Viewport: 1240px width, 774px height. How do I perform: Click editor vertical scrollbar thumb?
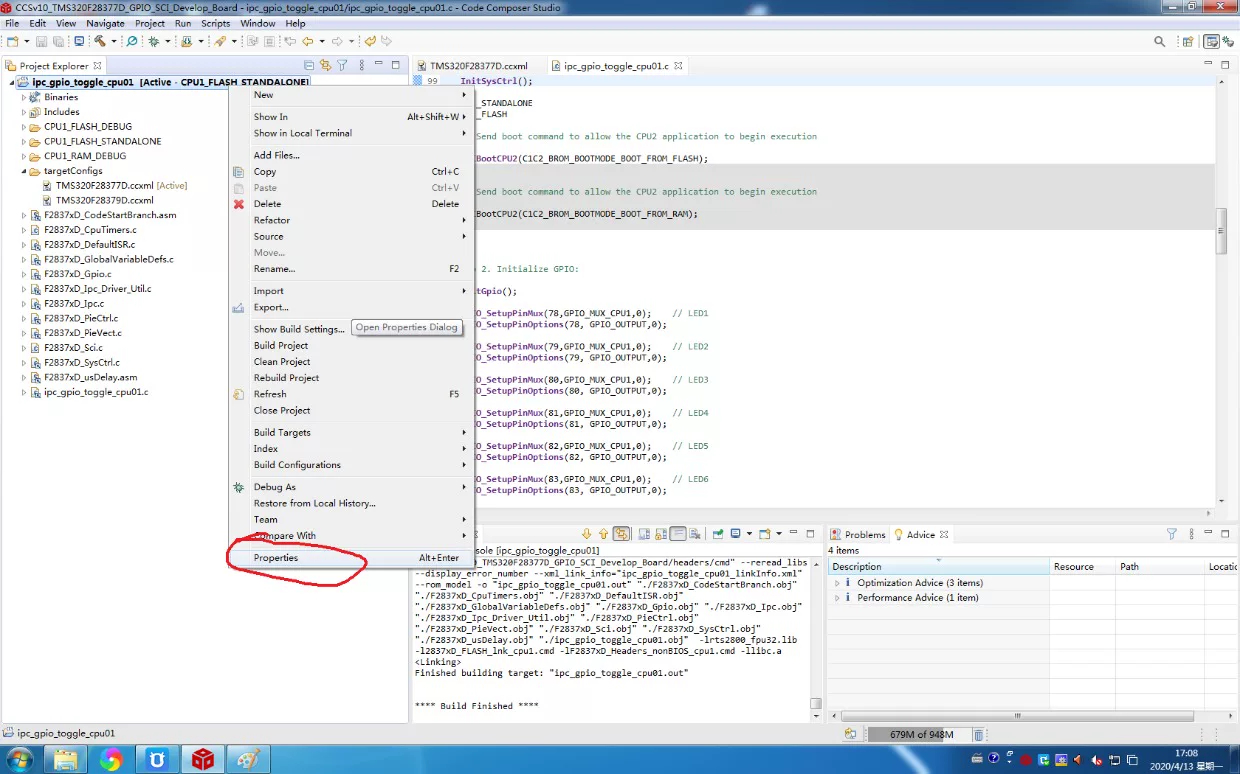pyautogui.click(x=1221, y=231)
